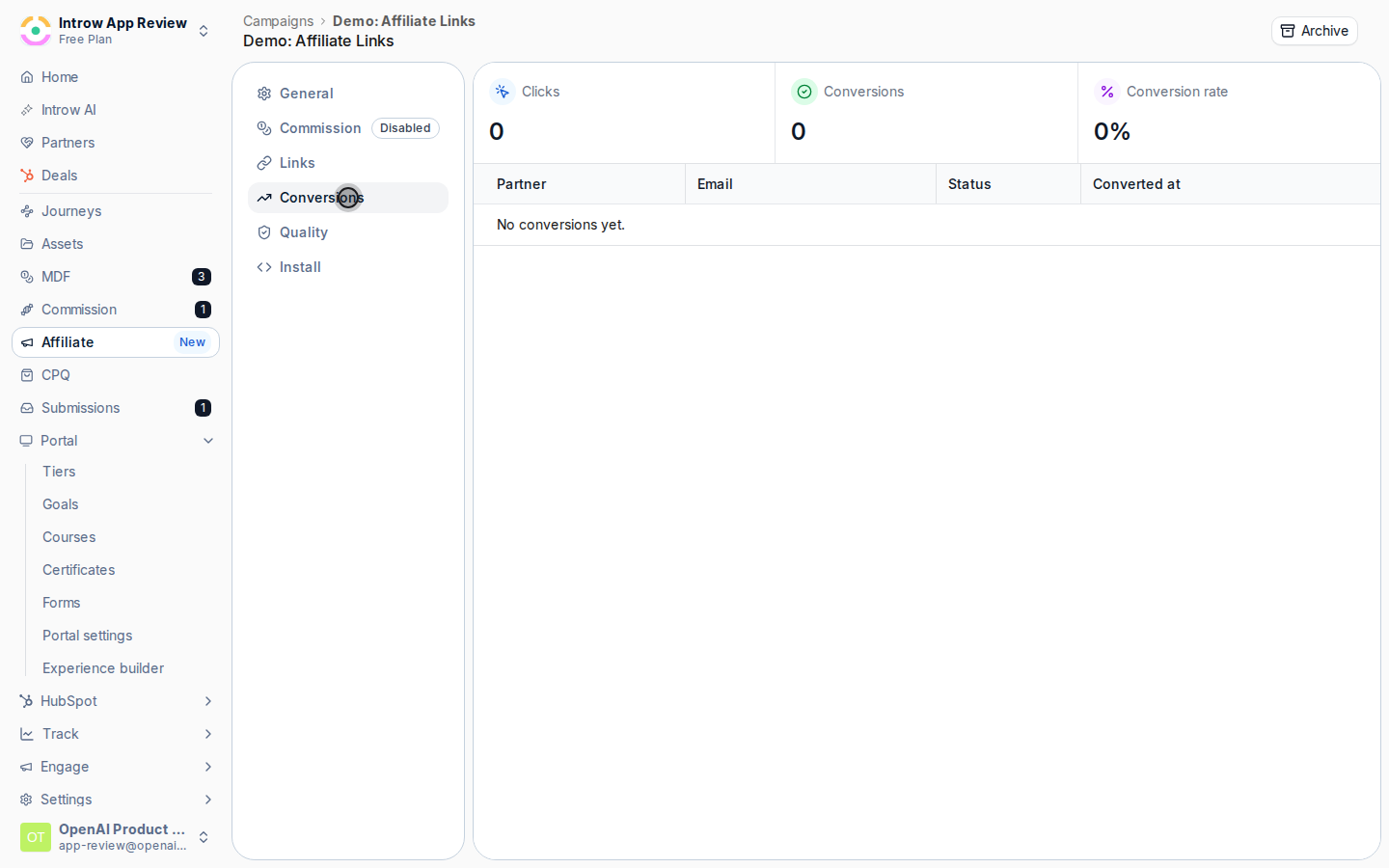Click the Conversion rate percent icon
Viewport: 1389px width, 868px height.
pos(1106,92)
